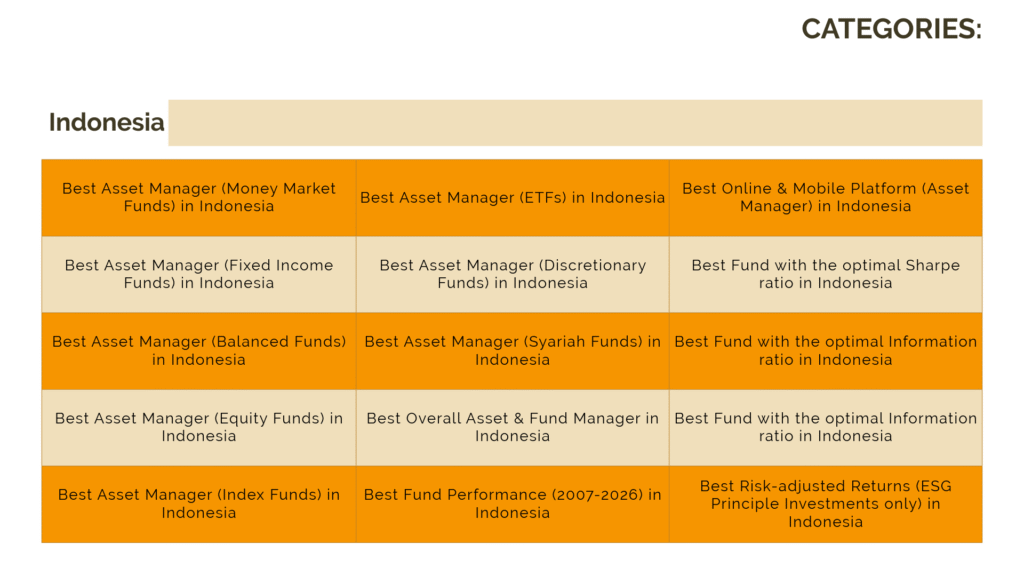The image size is (1024, 576).
Task: Click the CATEGORIES: title text
Action: (x=891, y=29)
